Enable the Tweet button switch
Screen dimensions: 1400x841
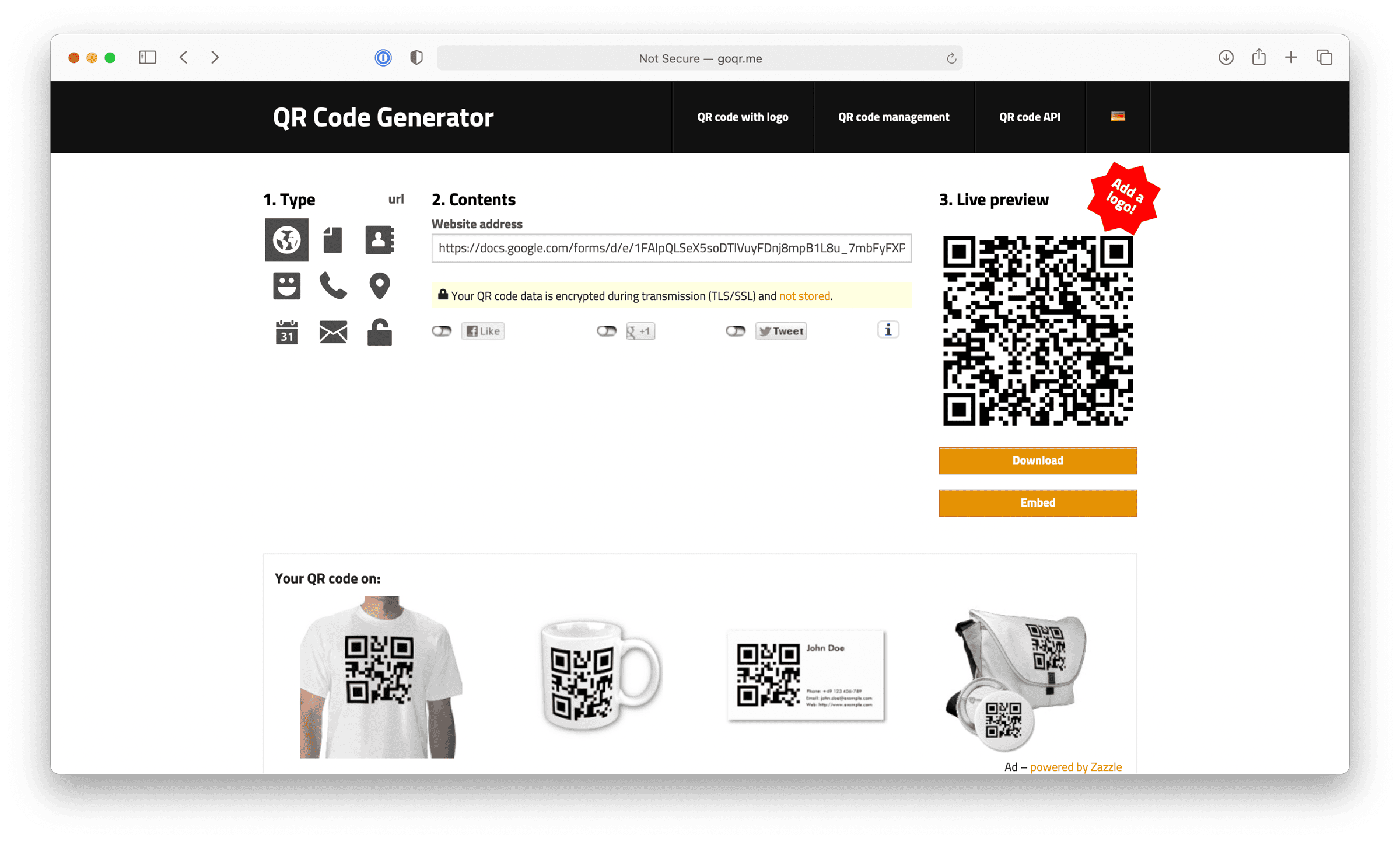click(736, 331)
